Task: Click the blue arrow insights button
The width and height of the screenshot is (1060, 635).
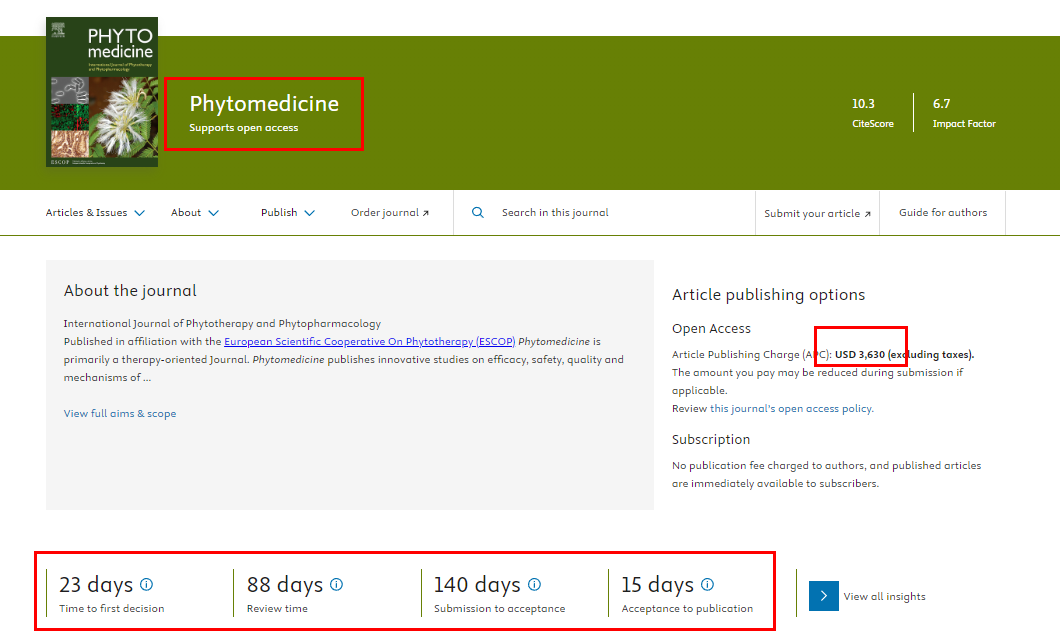Action: click(x=823, y=596)
